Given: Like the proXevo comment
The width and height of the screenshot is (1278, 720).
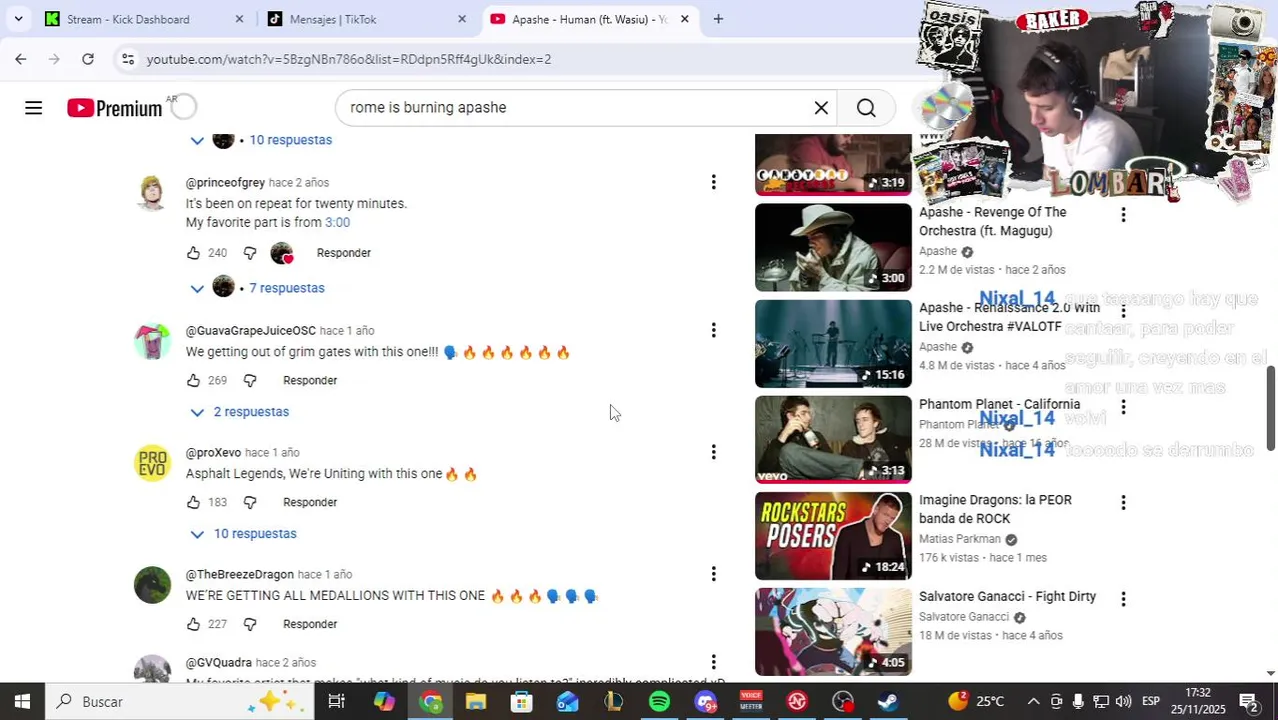Looking at the screenshot, I should pos(193,503).
